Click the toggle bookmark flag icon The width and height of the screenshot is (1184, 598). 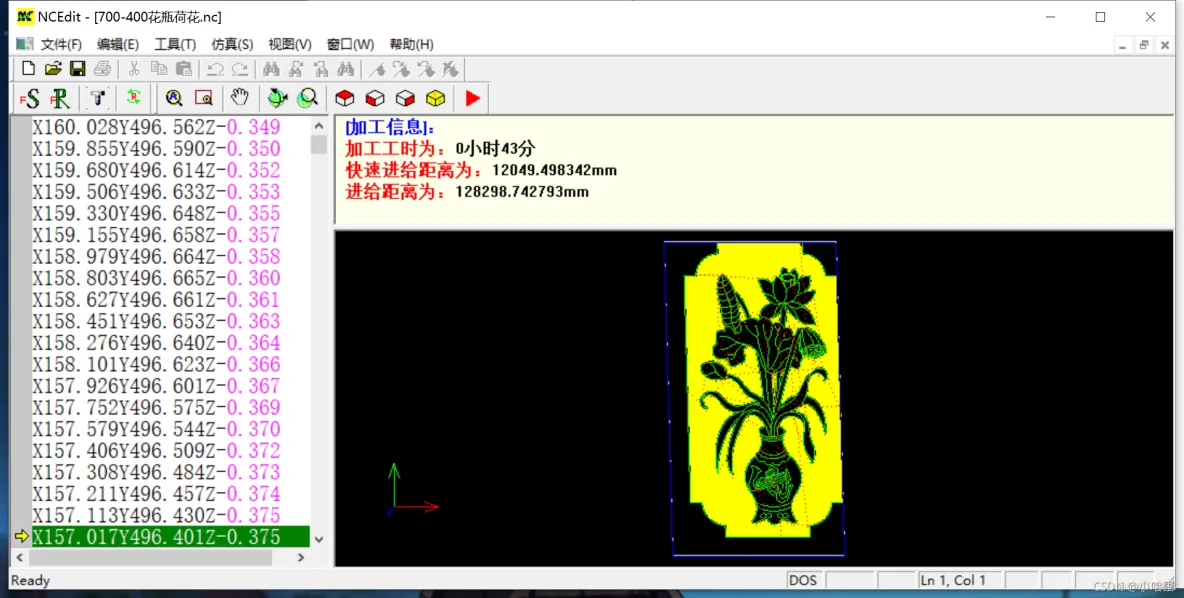pyautogui.click(x=378, y=69)
